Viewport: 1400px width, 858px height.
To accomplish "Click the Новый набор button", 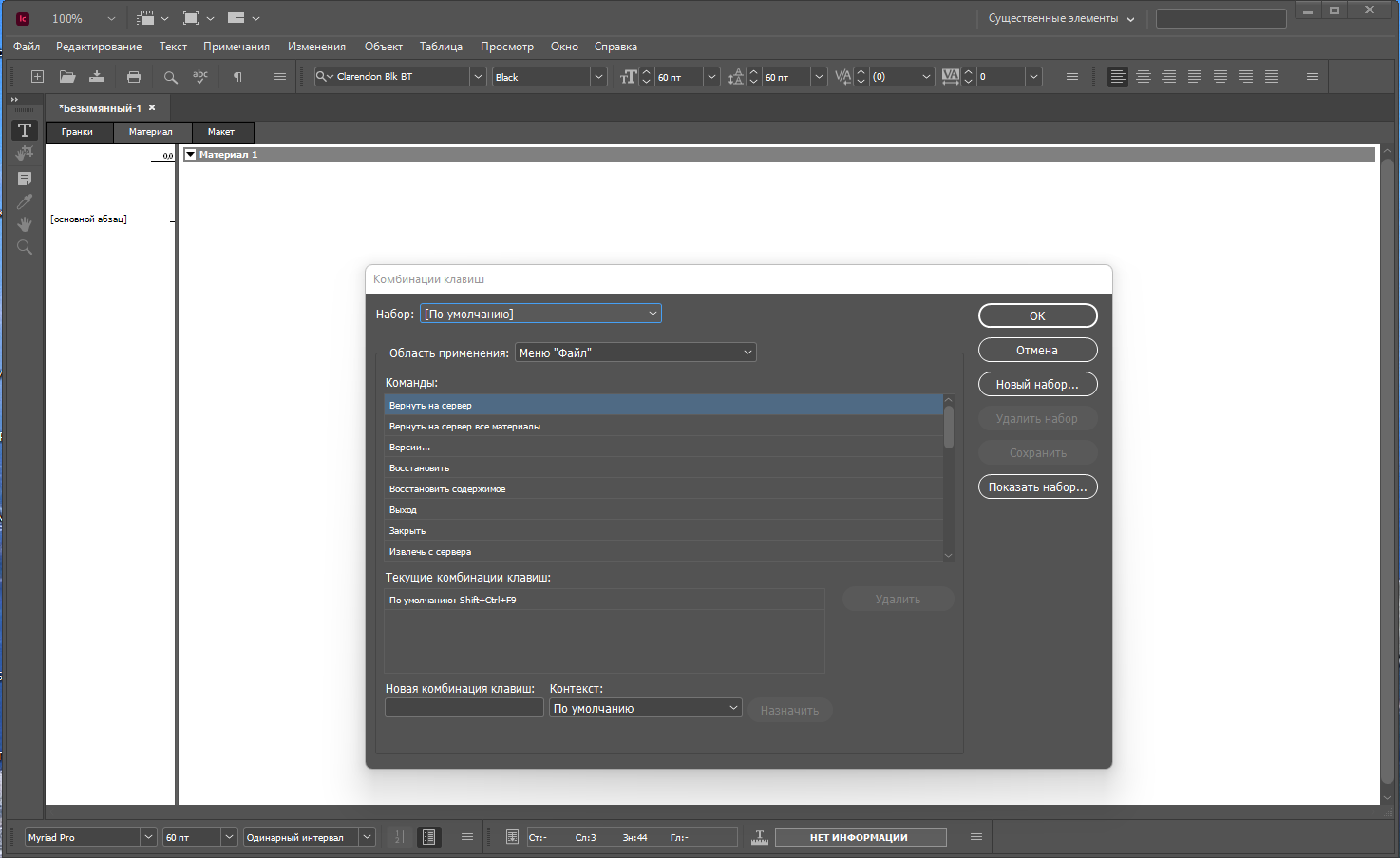I will tap(1037, 384).
